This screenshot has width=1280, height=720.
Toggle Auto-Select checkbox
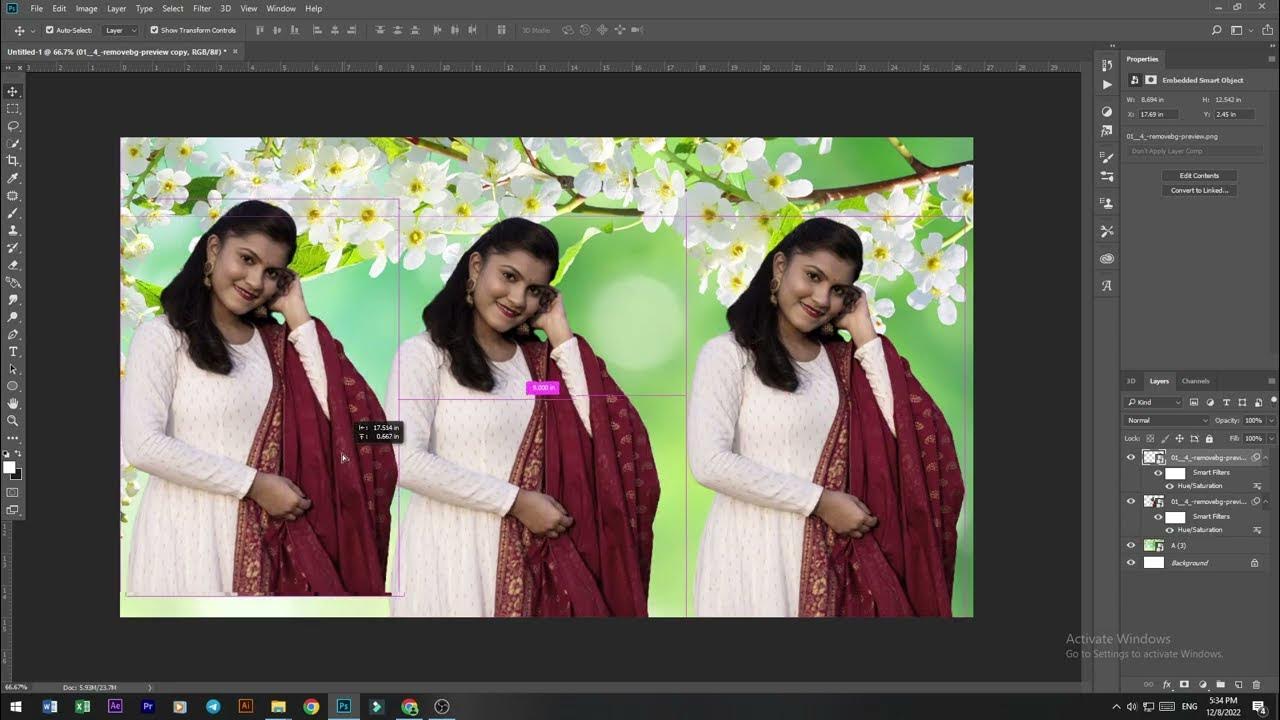(50, 31)
